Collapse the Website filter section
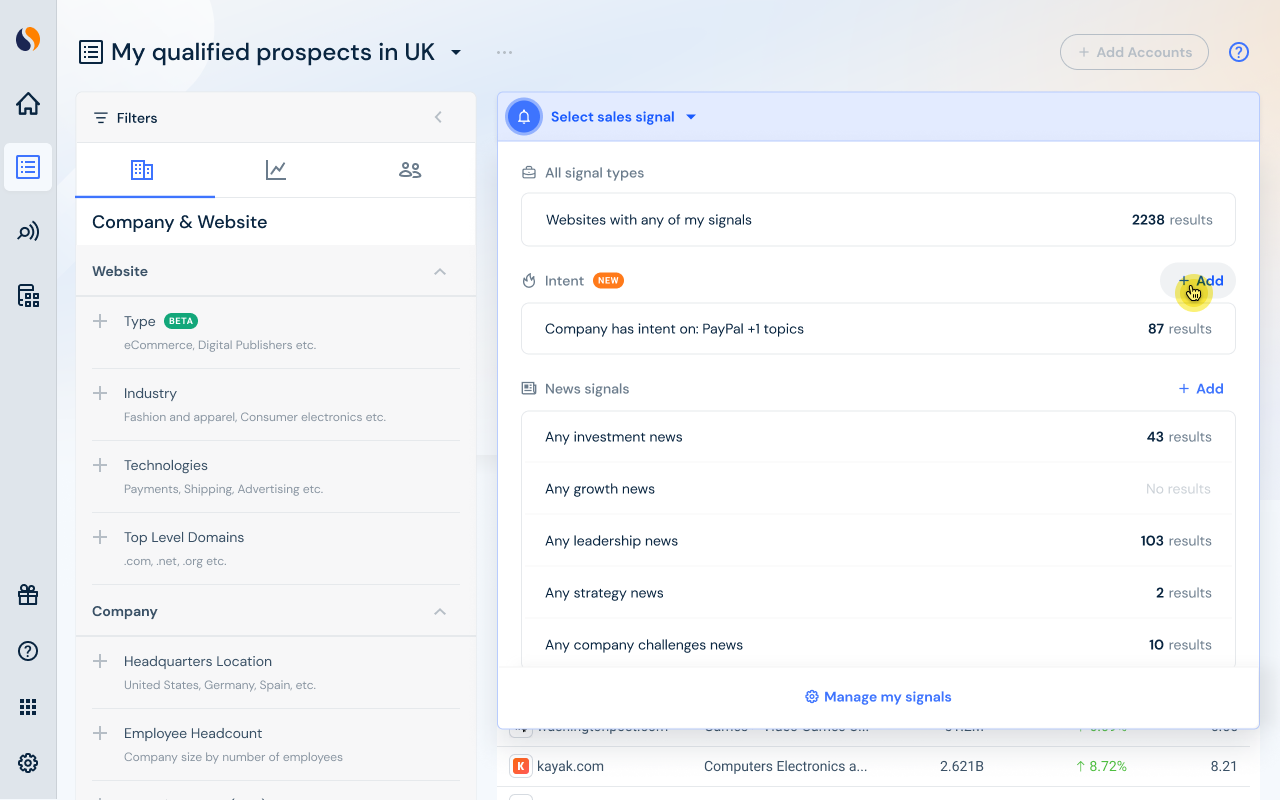The image size is (1280, 800). (x=440, y=271)
